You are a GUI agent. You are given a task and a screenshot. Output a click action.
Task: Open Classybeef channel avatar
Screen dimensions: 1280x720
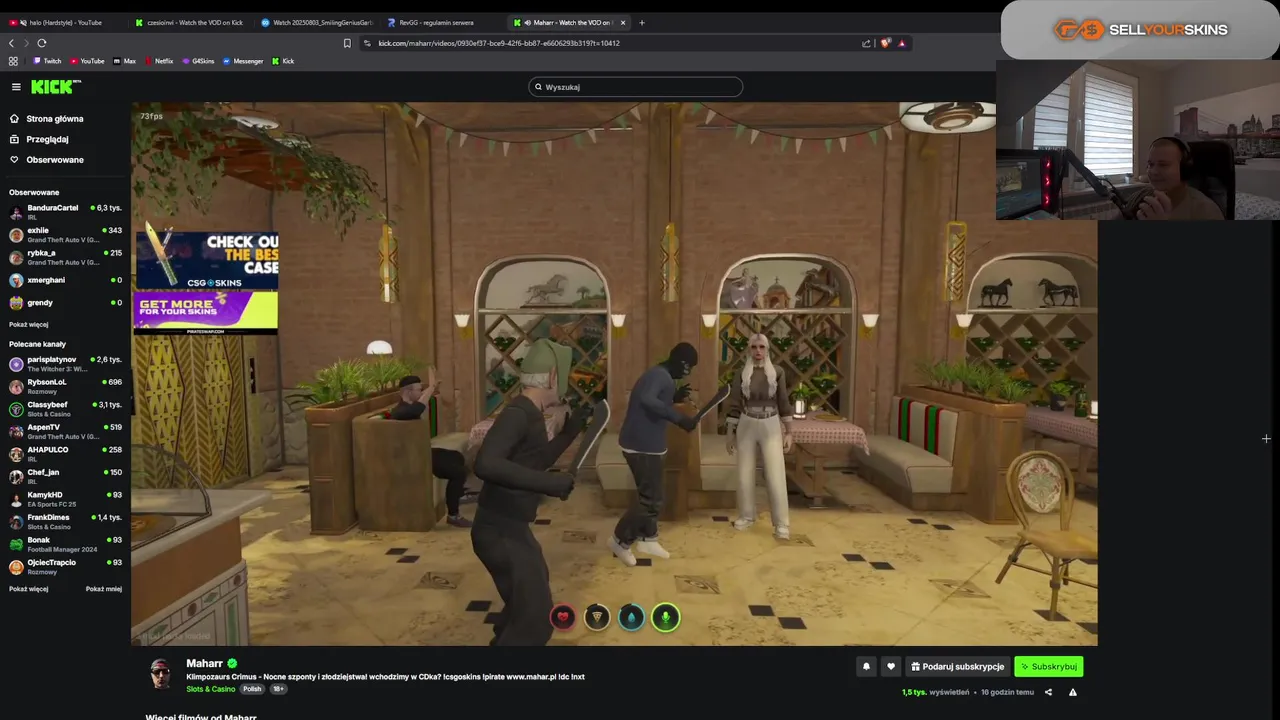tap(16, 409)
